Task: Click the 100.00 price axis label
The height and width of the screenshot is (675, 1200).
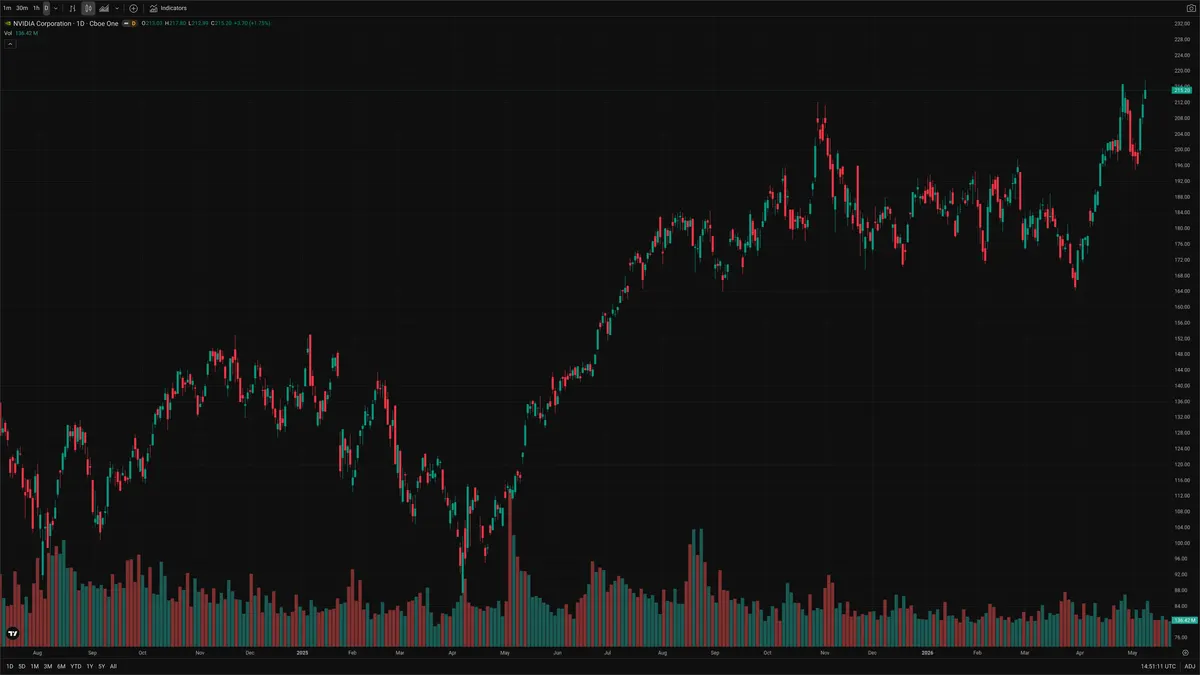Action: point(1182,543)
